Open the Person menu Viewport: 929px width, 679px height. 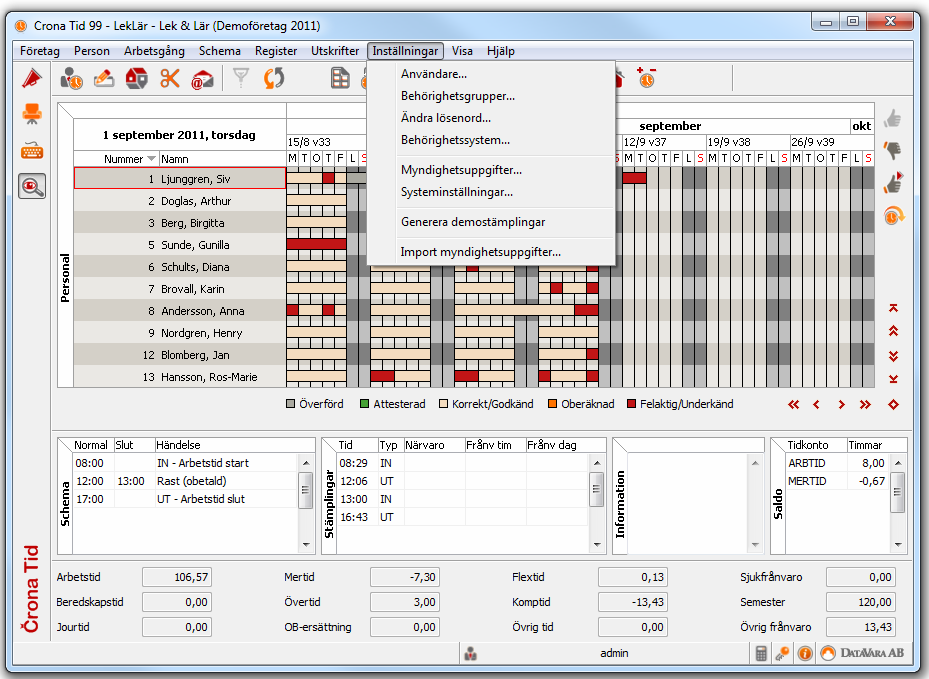pos(92,51)
